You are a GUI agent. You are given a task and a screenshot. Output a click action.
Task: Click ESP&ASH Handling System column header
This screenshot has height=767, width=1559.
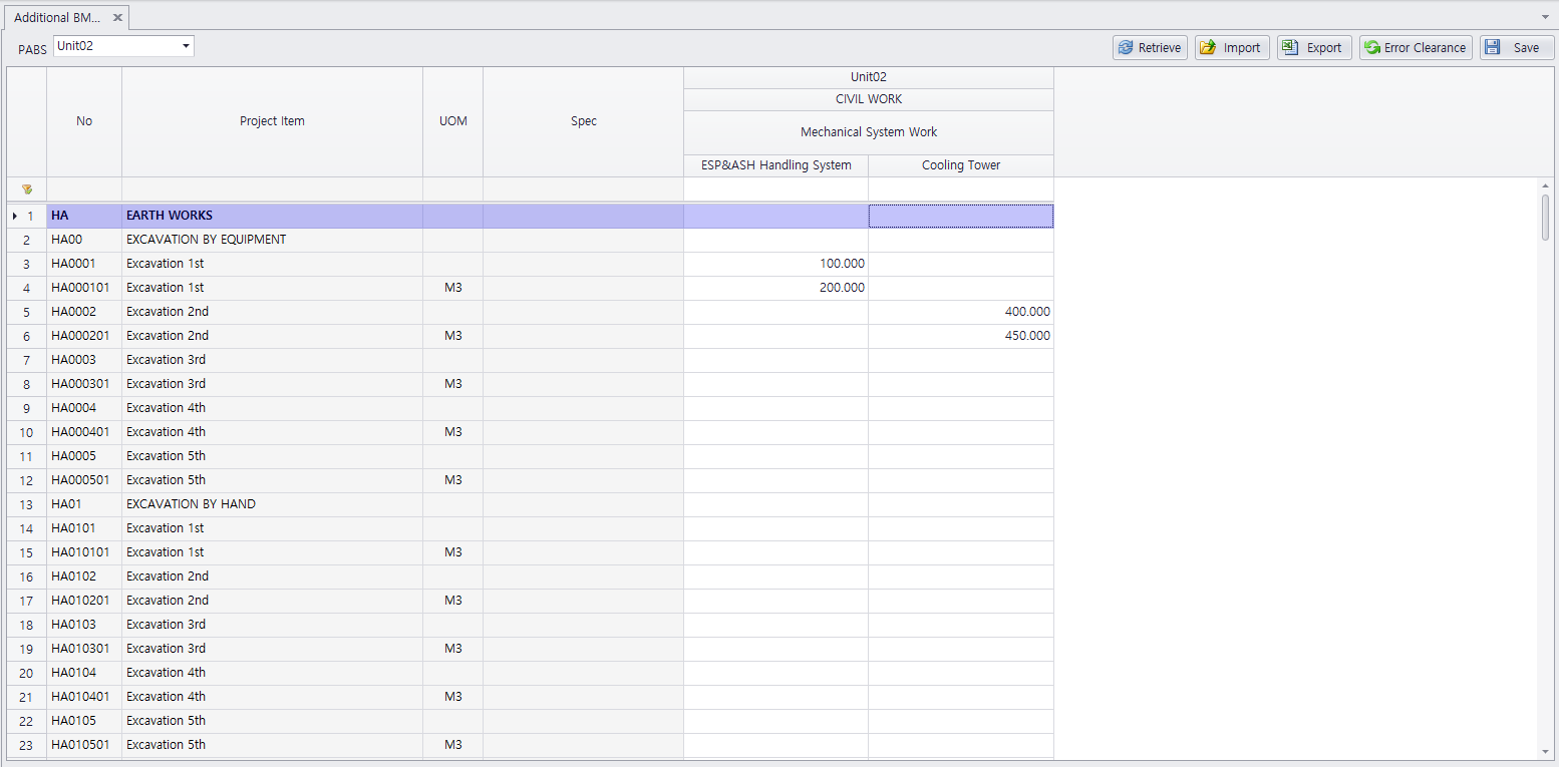(776, 165)
